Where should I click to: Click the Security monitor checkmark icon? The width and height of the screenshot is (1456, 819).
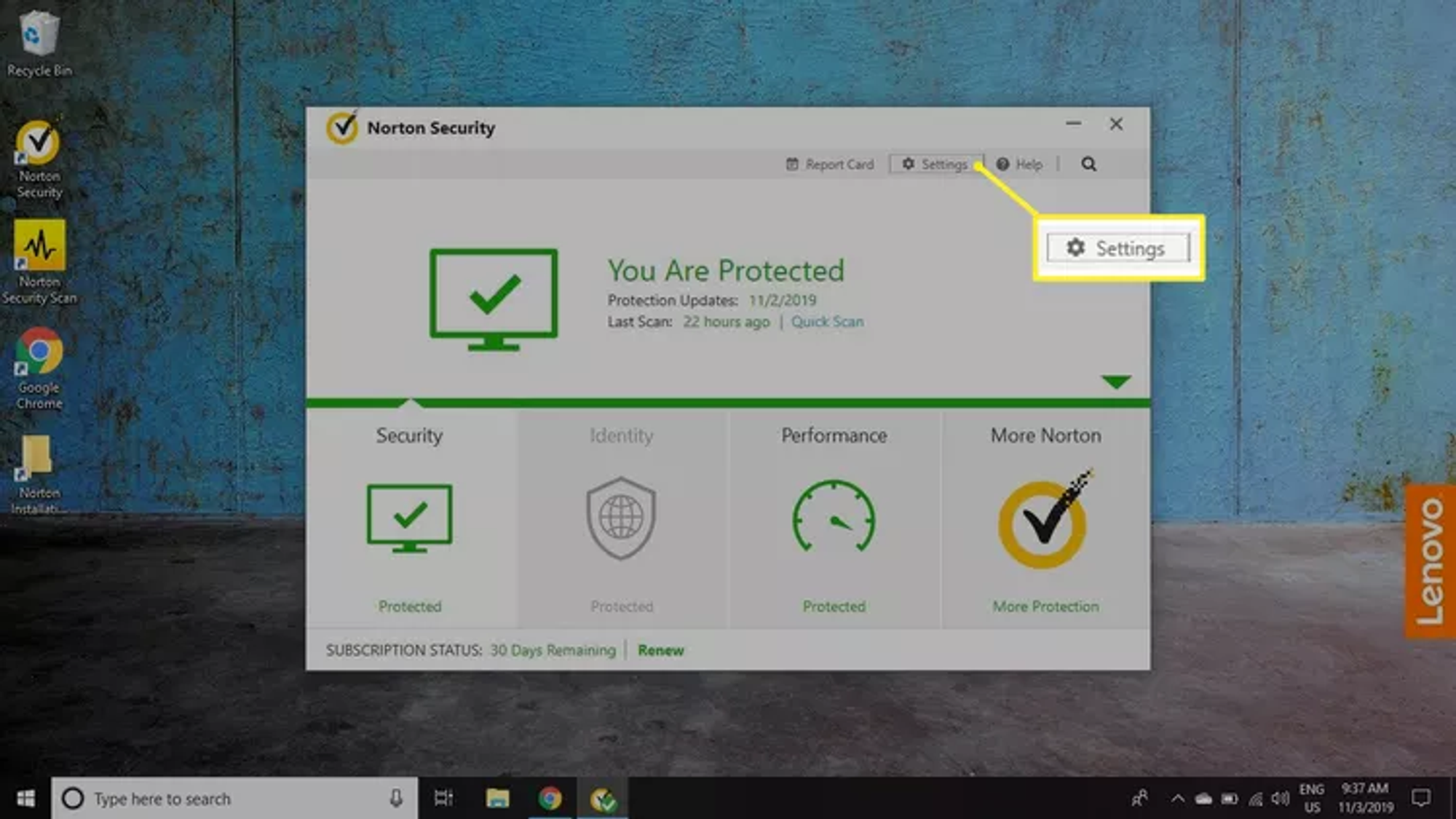tap(410, 518)
